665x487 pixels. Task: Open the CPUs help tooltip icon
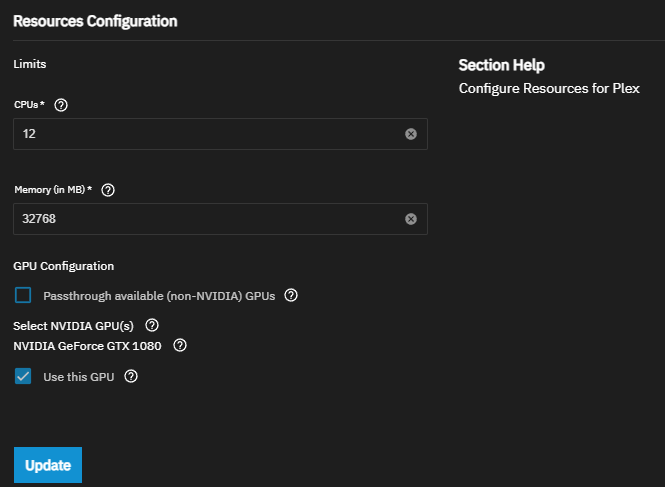coord(61,105)
